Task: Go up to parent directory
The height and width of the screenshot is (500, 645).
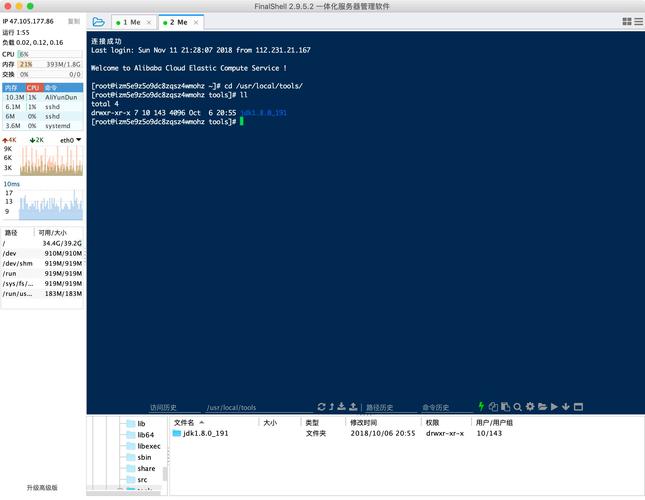Action: click(x=332, y=407)
